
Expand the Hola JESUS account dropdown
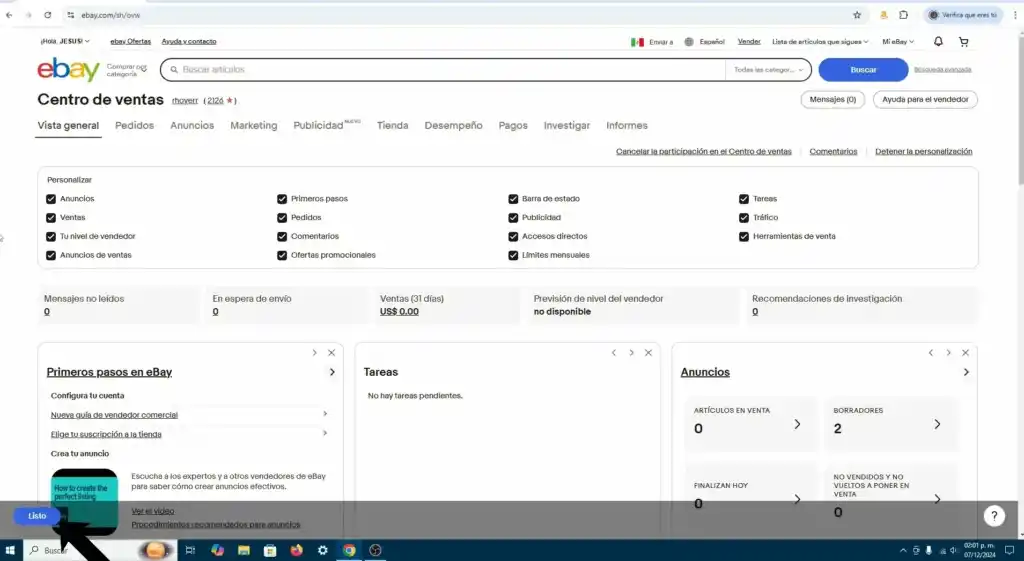(65, 41)
